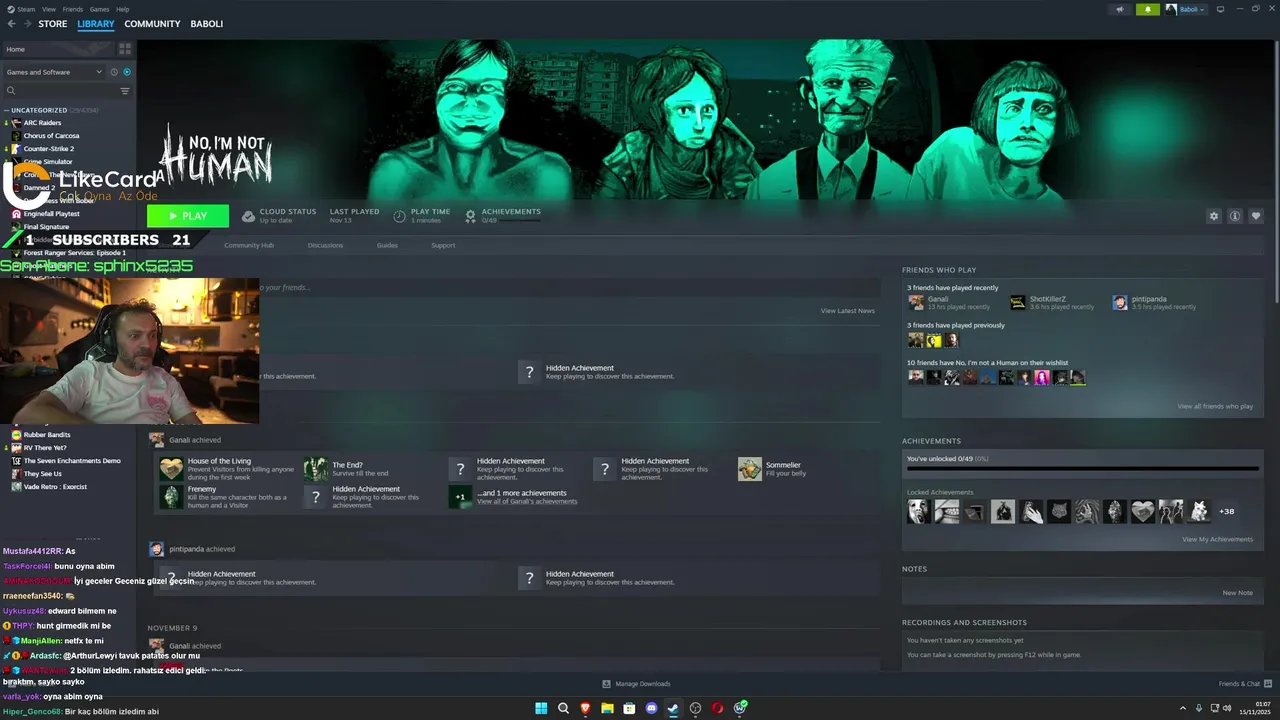Select The Seven Enchantments Demo entry
This screenshot has height=720, width=1280.
[71, 461]
